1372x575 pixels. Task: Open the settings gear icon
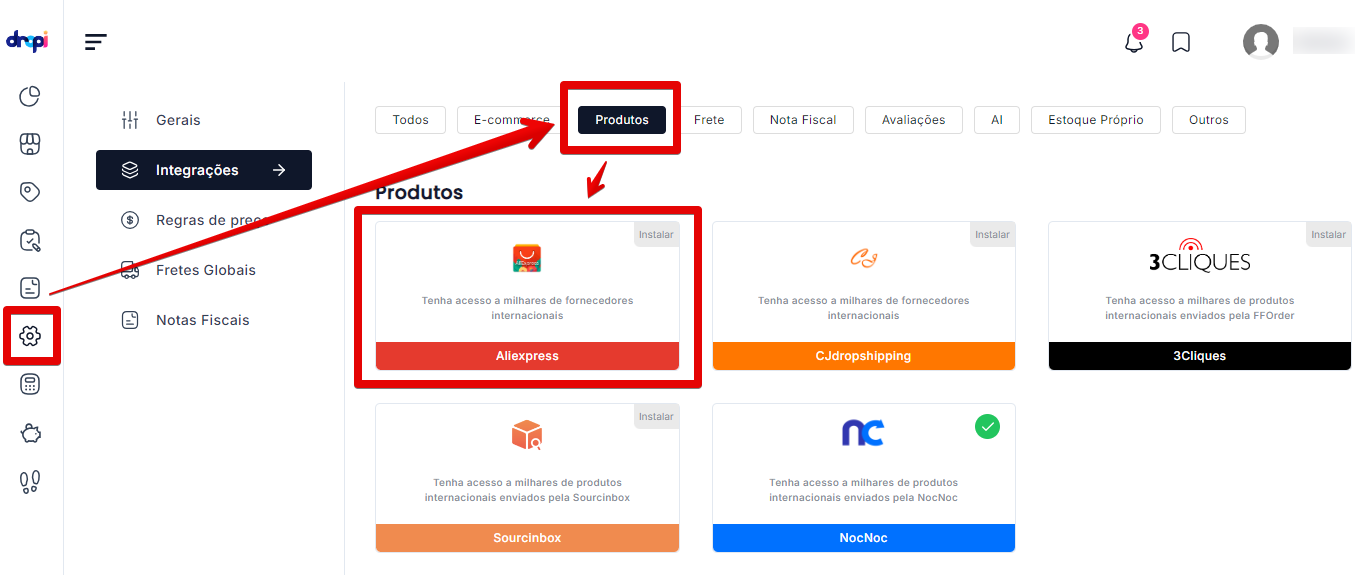click(x=30, y=336)
